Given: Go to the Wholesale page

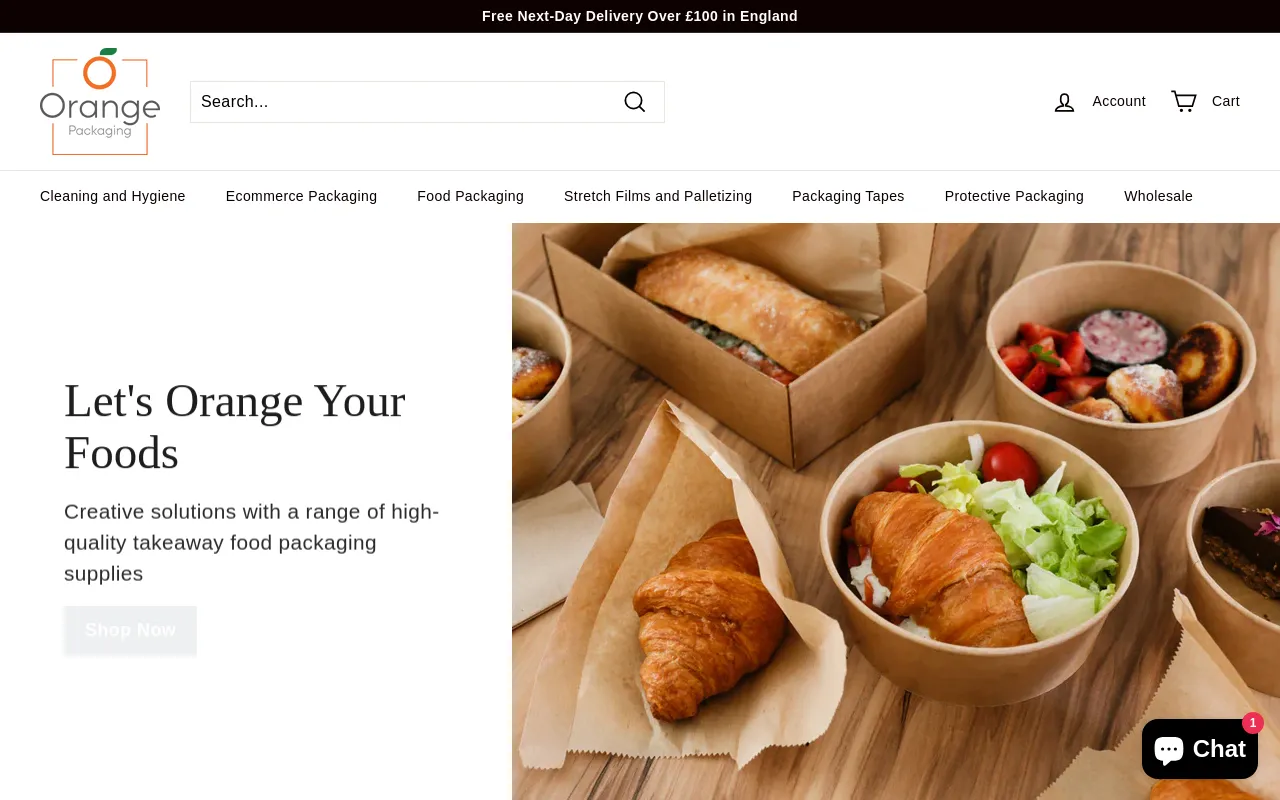Looking at the screenshot, I should [1158, 196].
